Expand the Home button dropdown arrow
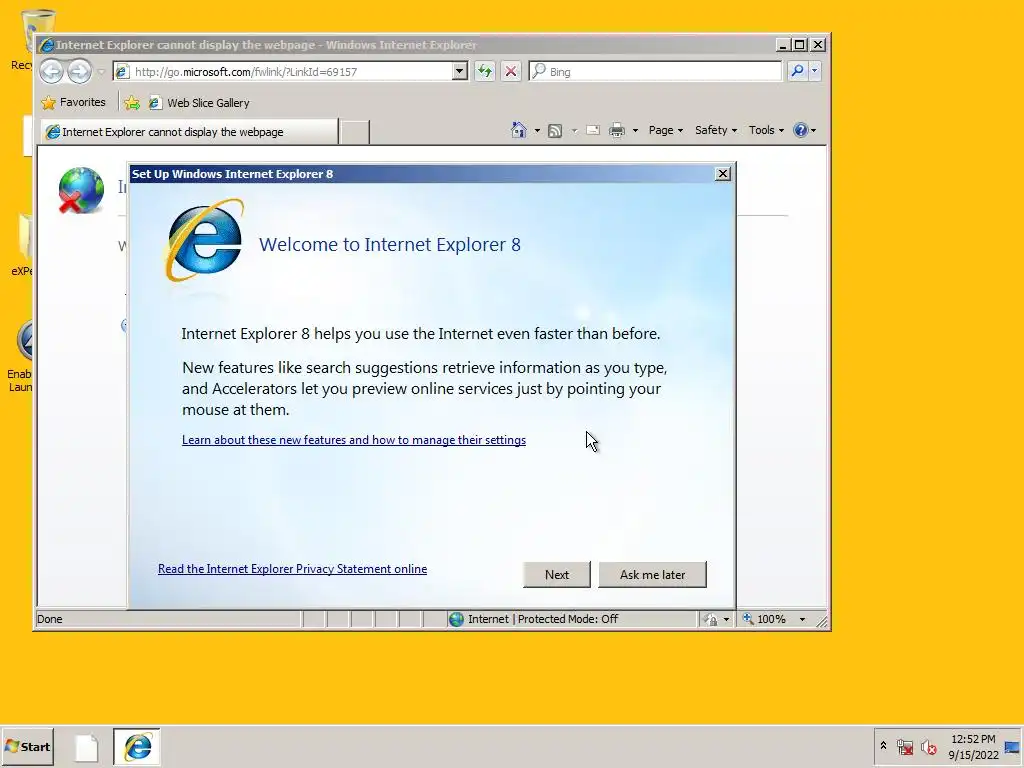The width and height of the screenshot is (1024, 768). coord(537,131)
